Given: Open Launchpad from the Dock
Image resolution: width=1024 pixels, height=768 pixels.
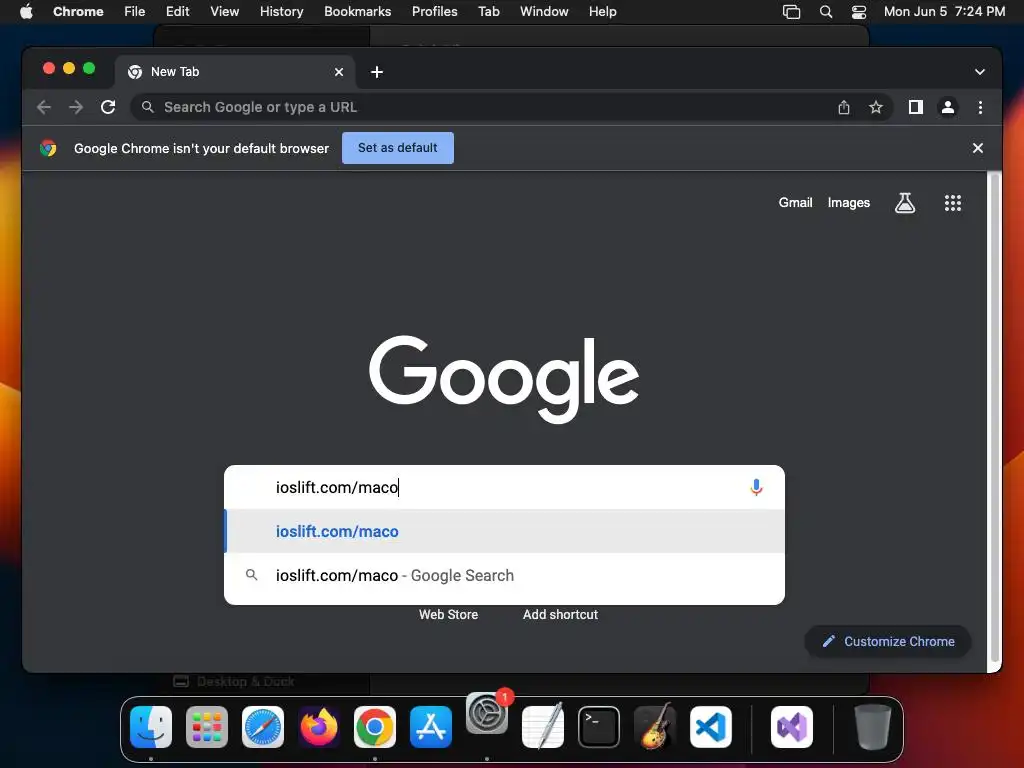Looking at the screenshot, I should coord(207,727).
